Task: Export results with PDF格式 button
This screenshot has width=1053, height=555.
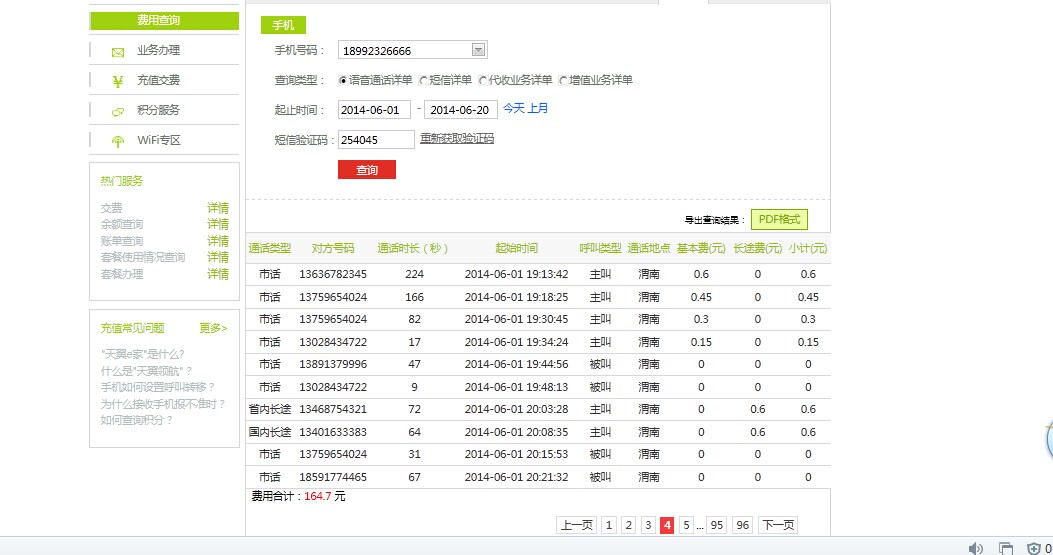Action: (x=779, y=219)
